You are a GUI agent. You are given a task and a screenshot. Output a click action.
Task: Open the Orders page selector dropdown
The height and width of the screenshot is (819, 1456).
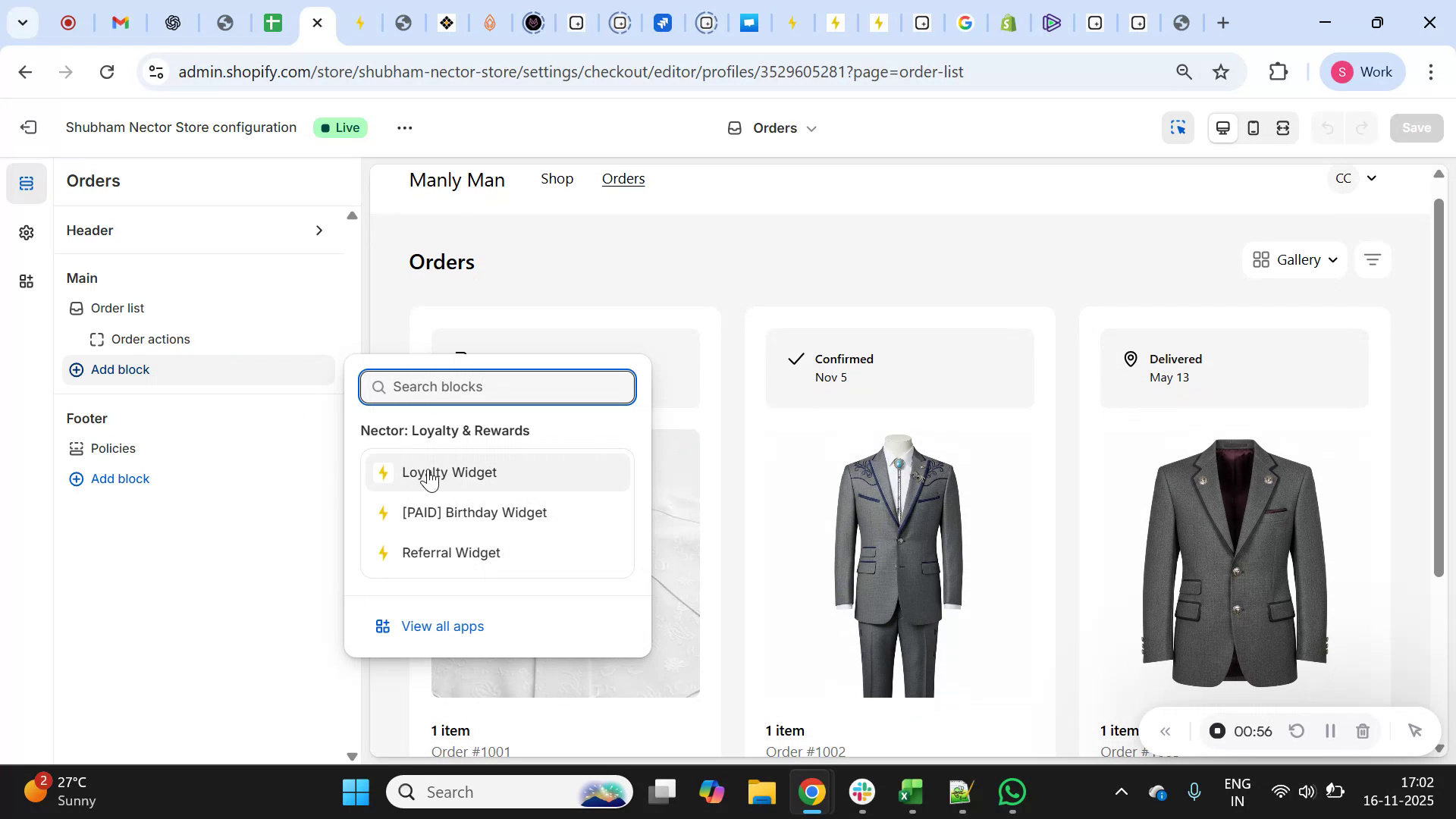coord(772,127)
